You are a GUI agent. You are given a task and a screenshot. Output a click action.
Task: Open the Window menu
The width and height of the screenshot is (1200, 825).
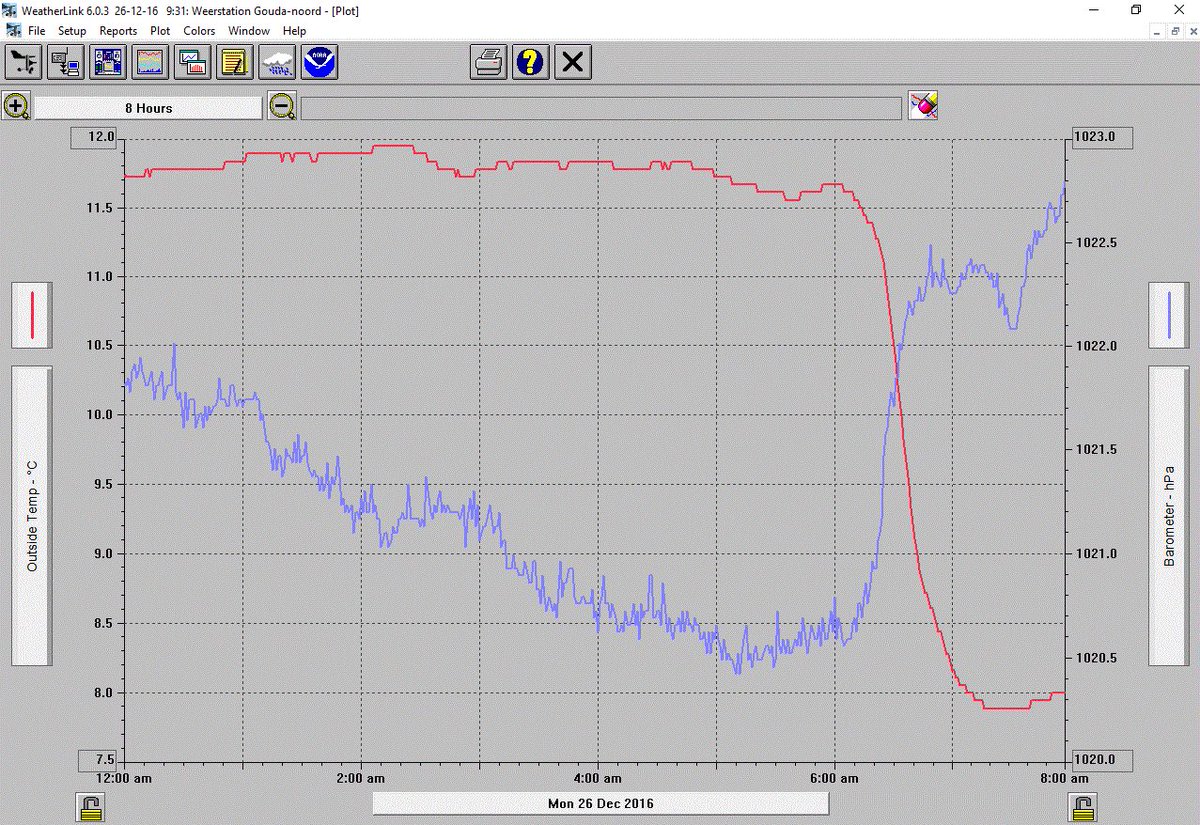248,31
